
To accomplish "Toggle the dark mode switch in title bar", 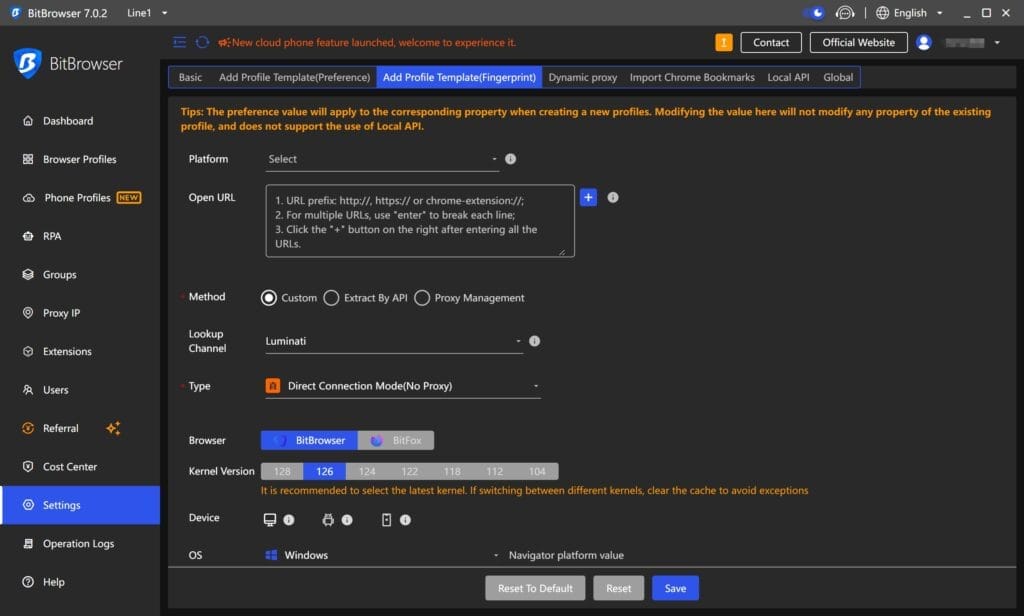I will [814, 13].
